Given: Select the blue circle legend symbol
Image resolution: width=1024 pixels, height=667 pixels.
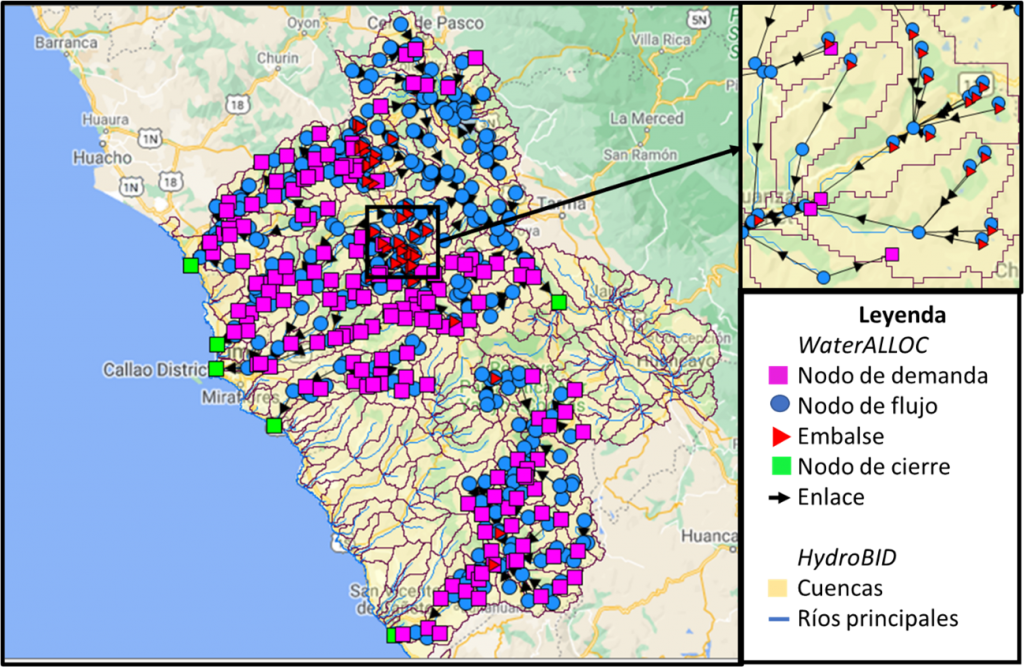Looking at the screenshot, I should point(780,405).
